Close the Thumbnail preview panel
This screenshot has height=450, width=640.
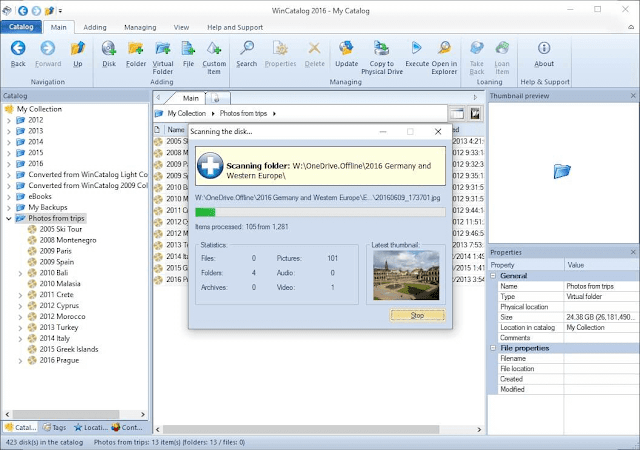point(633,96)
